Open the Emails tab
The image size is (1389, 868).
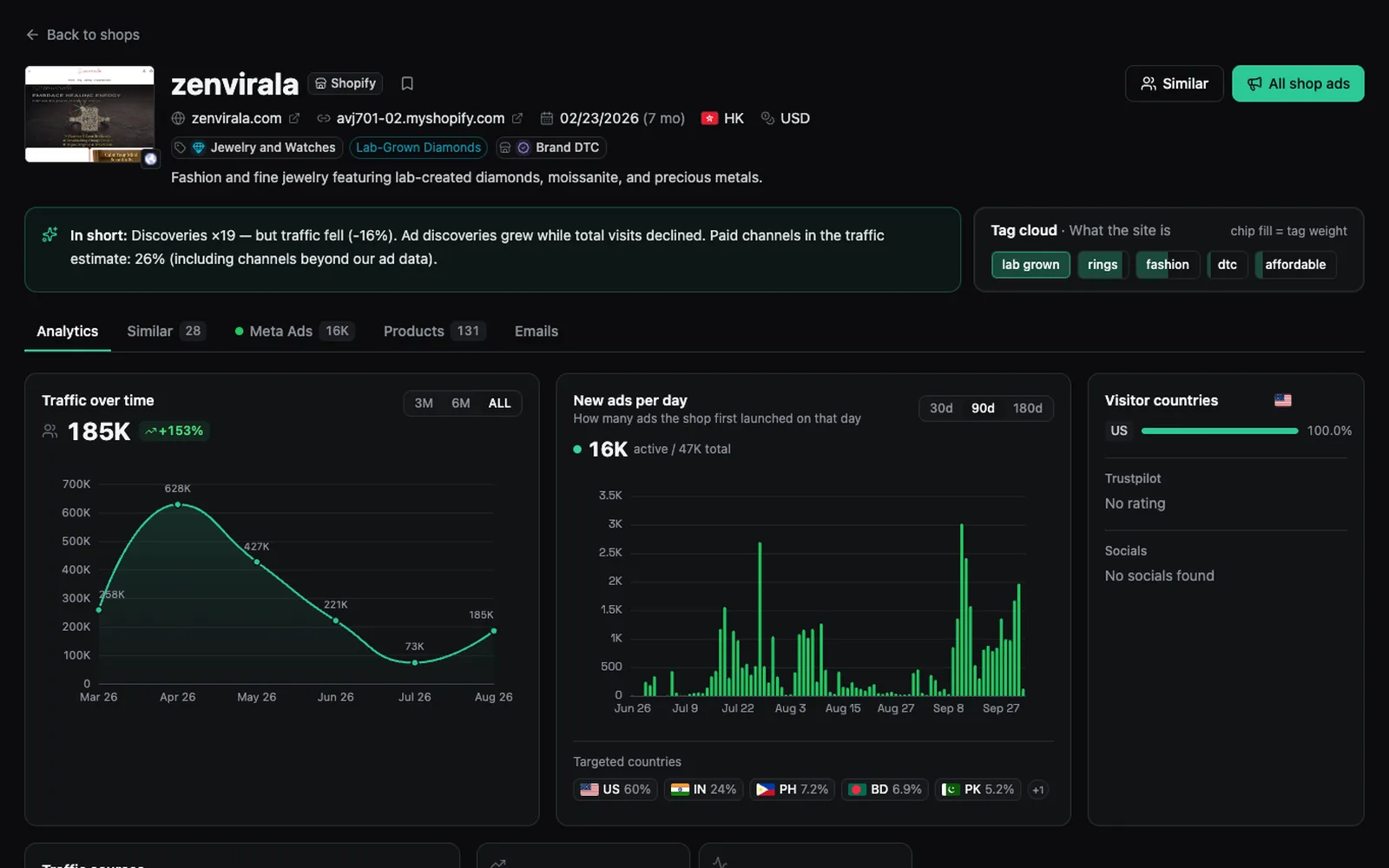tap(537, 332)
